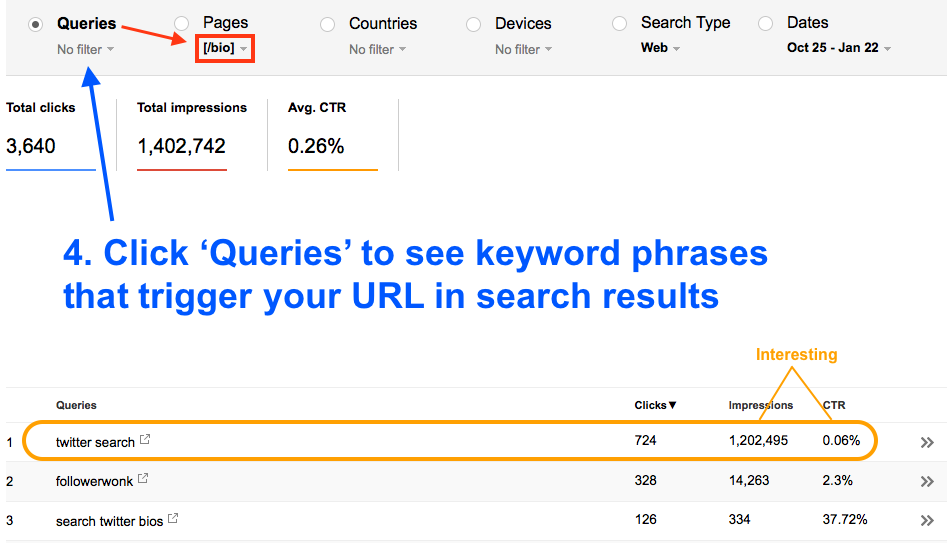
Task: Sort table by Impressions column header
Action: tap(760, 405)
